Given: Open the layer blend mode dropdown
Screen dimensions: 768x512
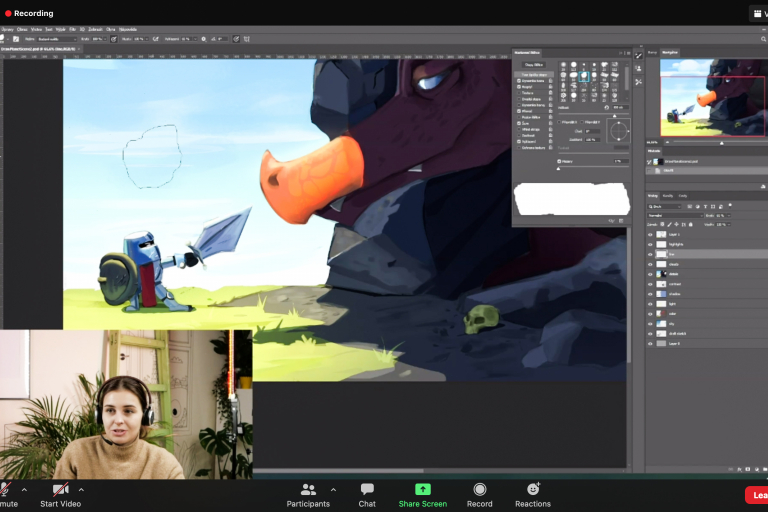Looking at the screenshot, I should click(673, 215).
